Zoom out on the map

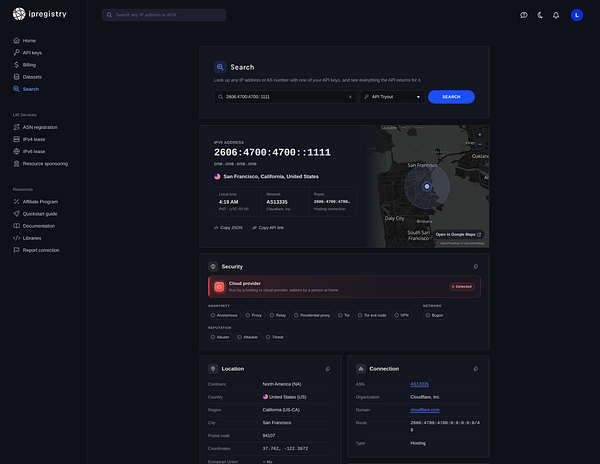(x=479, y=144)
